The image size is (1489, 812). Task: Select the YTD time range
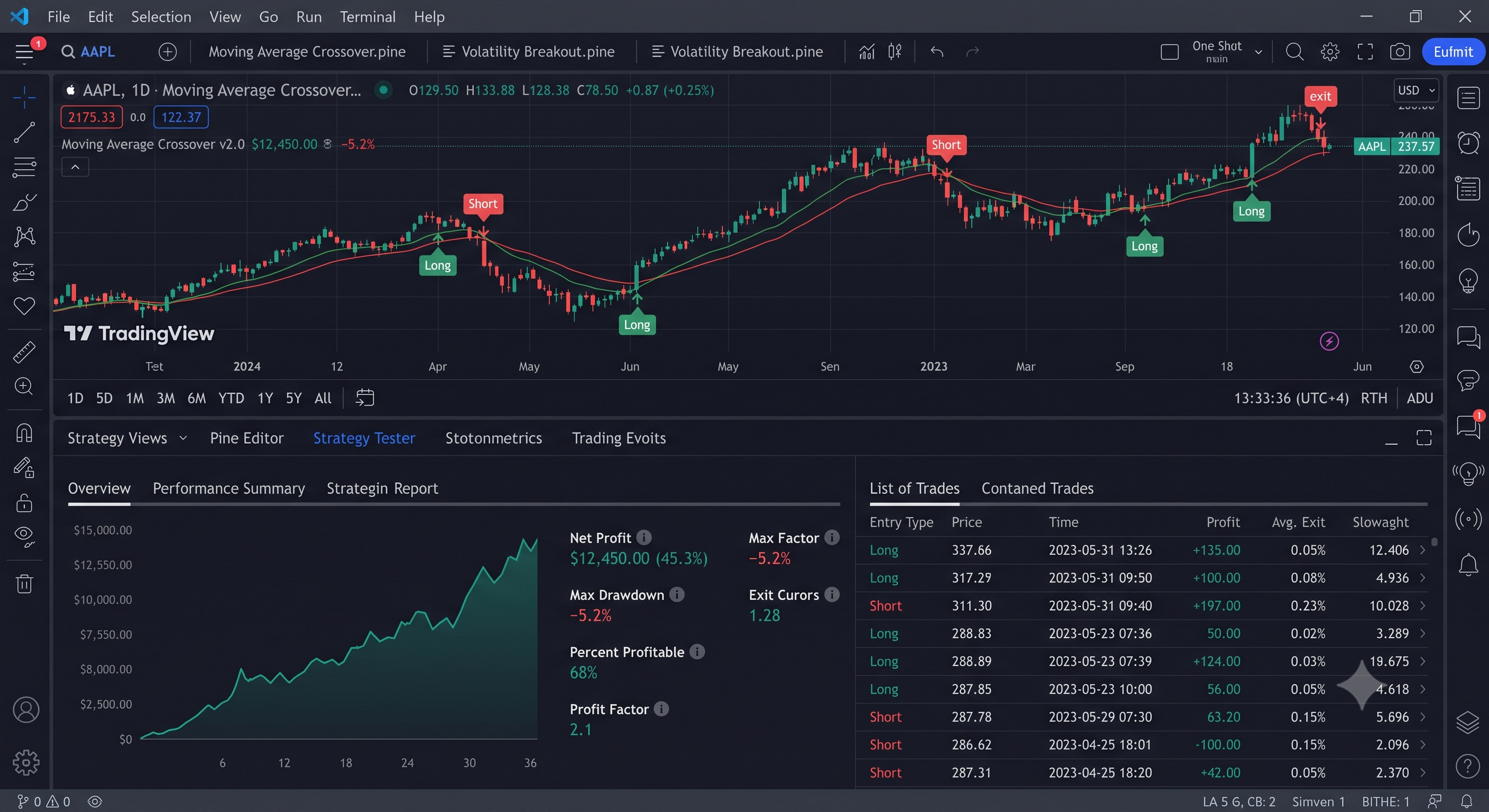click(x=231, y=398)
